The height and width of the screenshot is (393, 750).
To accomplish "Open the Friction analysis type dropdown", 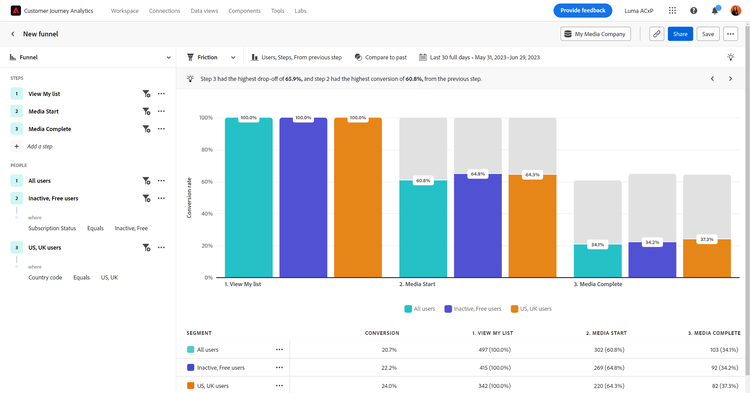I will (x=211, y=57).
